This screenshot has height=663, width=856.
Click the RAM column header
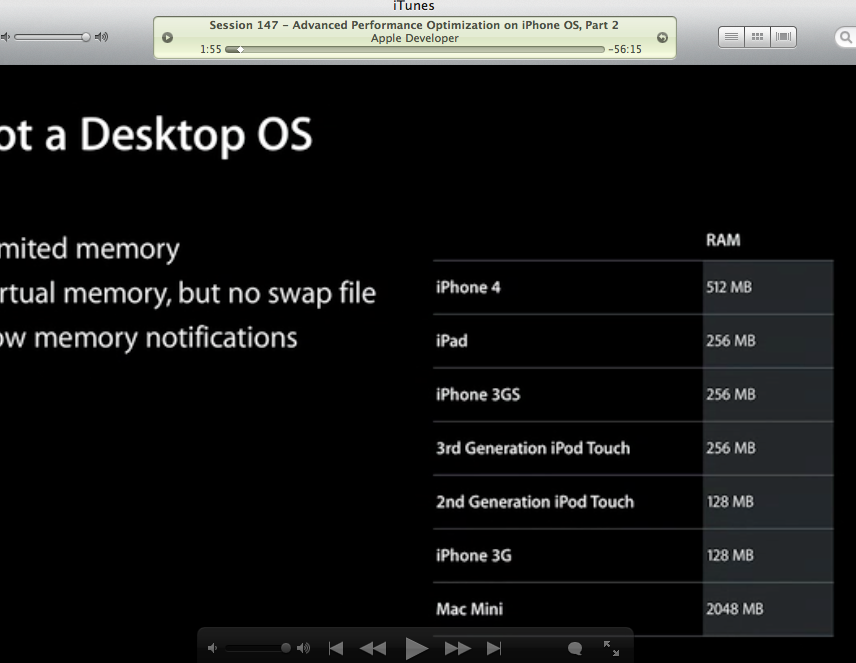(x=723, y=240)
